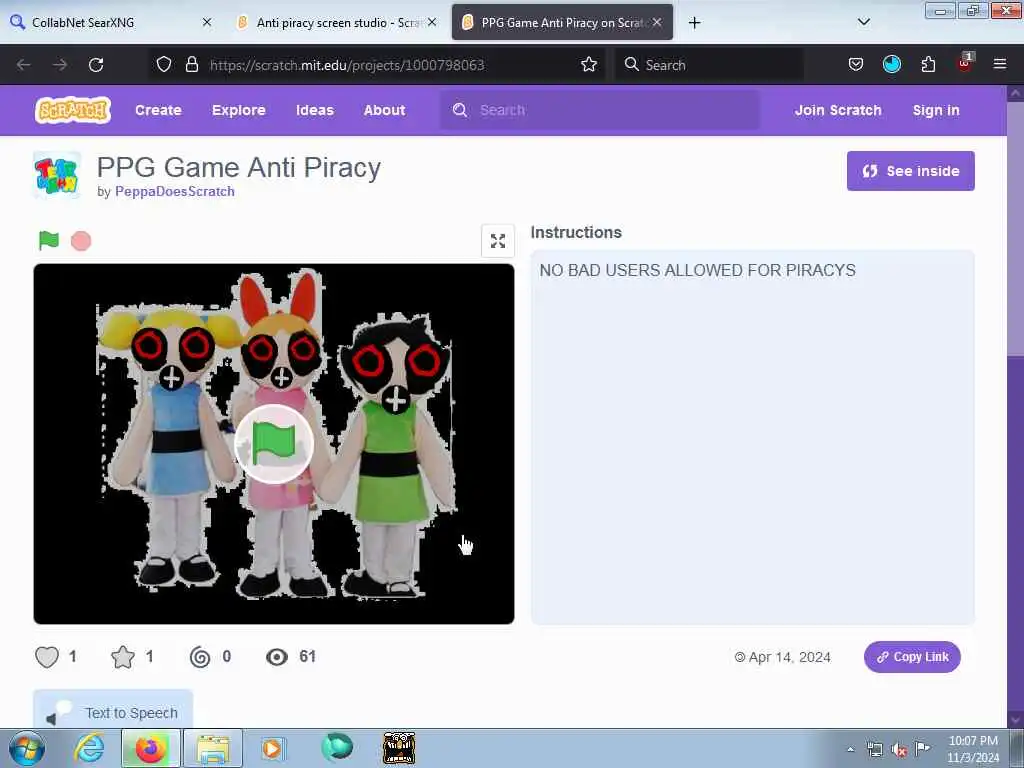Image resolution: width=1024 pixels, height=768 pixels.
Task: Open the Create menu item
Action: click(158, 110)
